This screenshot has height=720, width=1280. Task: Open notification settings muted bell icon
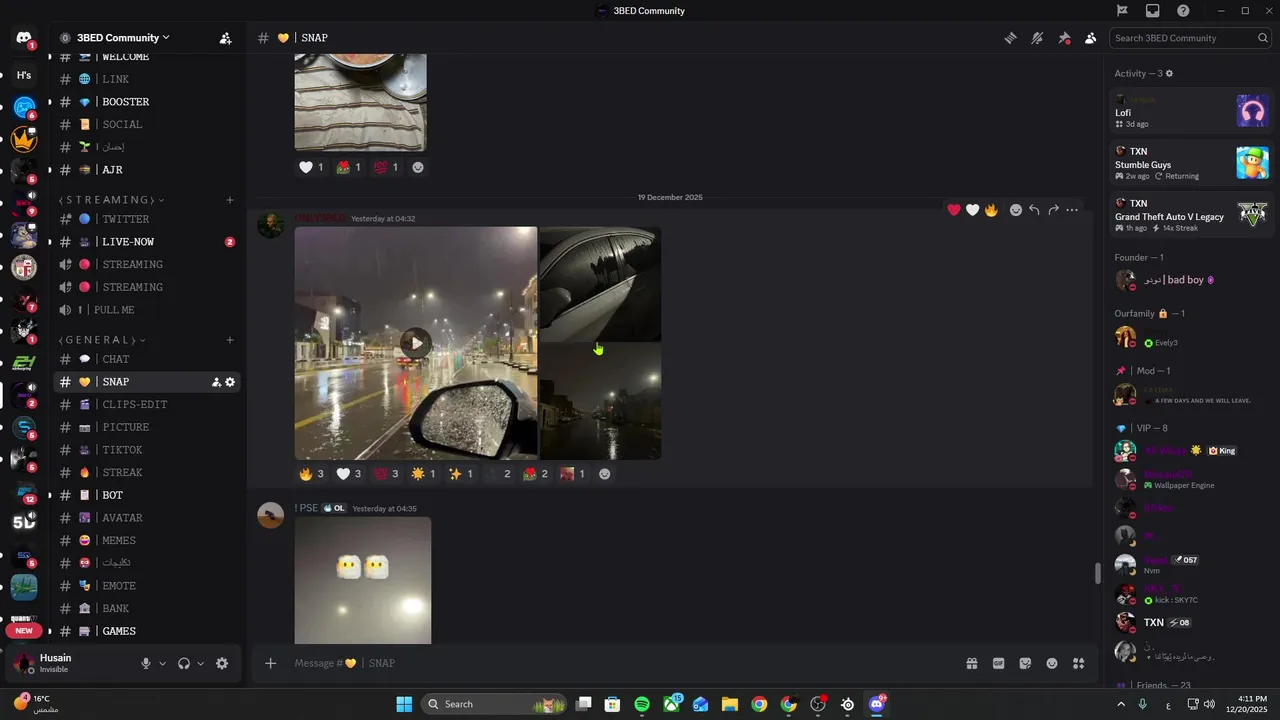1037,38
